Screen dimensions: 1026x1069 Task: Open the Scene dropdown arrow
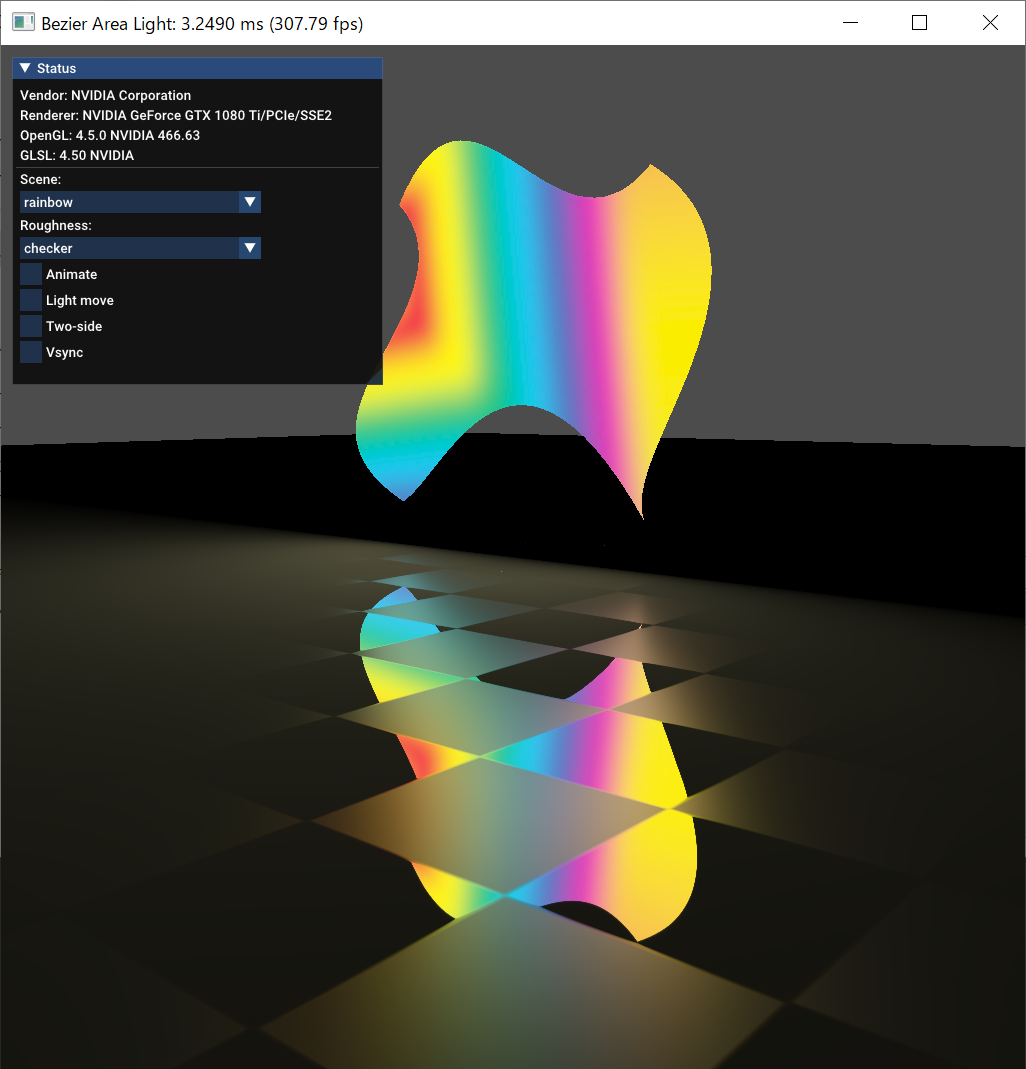tap(249, 202)
